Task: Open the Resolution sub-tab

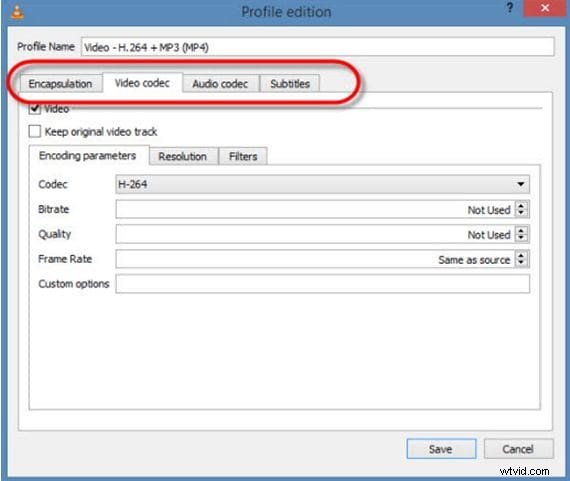Action: click(x=182, y=156)
